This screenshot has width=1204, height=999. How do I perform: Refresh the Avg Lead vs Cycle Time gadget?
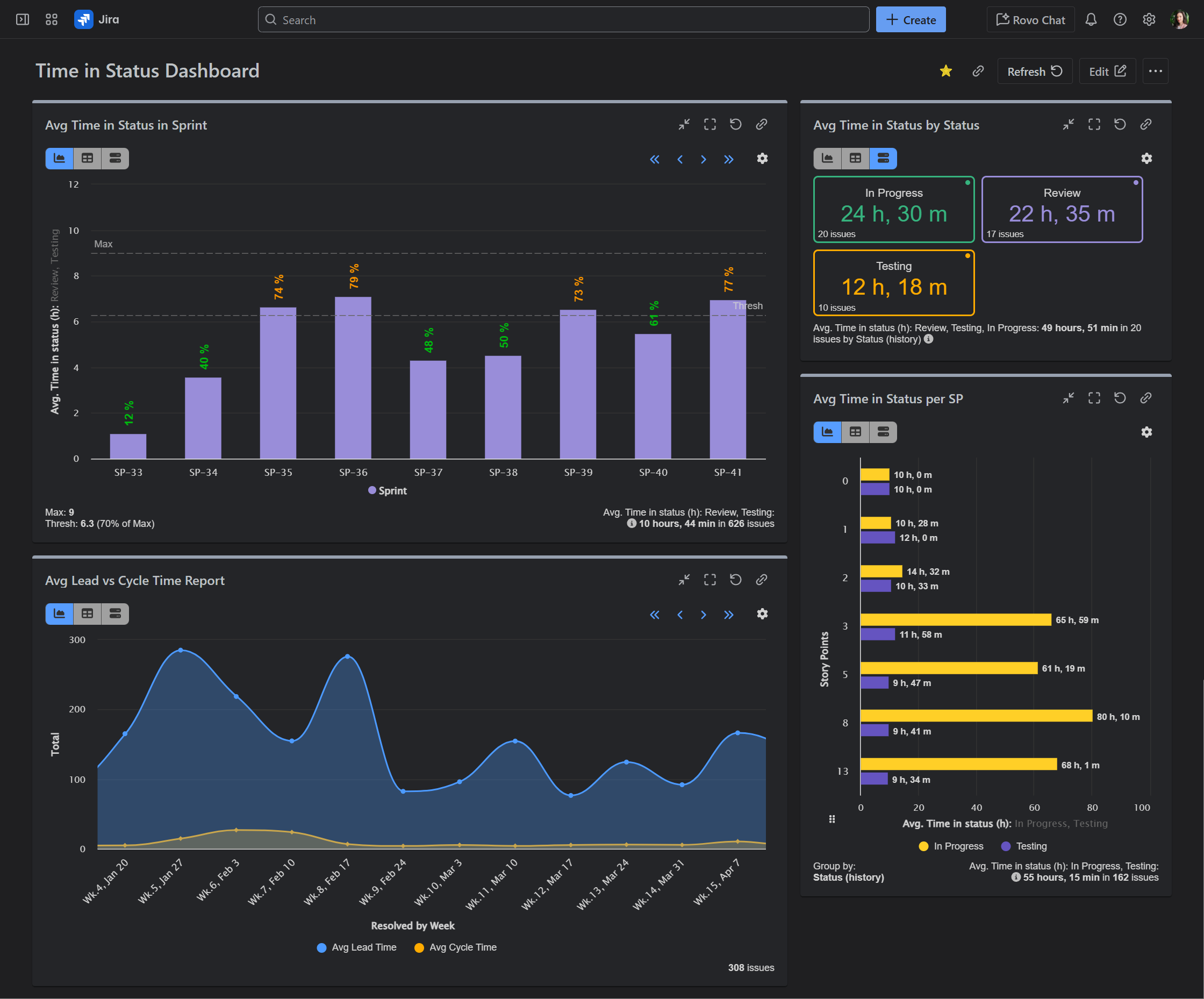click(x=736, y=580)
